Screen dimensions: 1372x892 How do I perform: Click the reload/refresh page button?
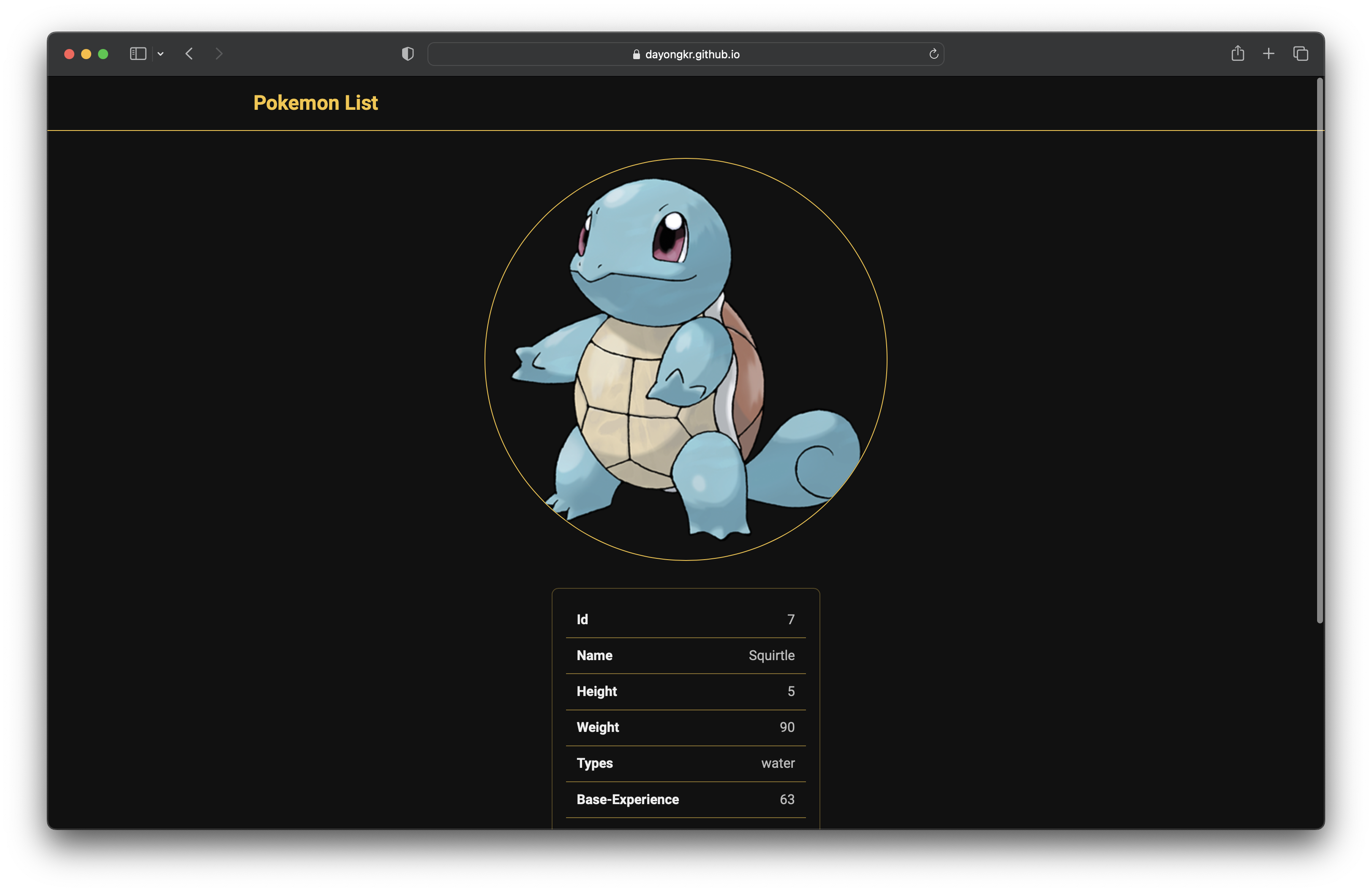point(933,55)
